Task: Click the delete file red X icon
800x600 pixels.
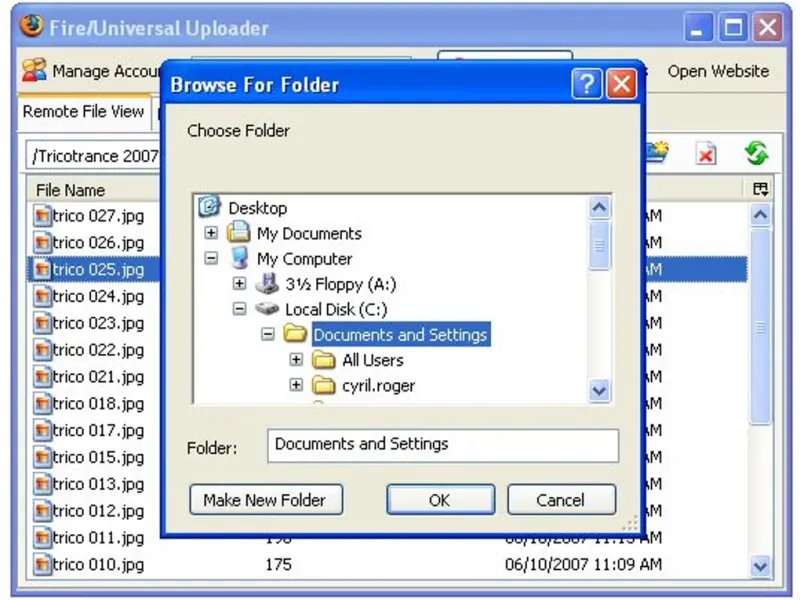Action: [x=706, y=153]
